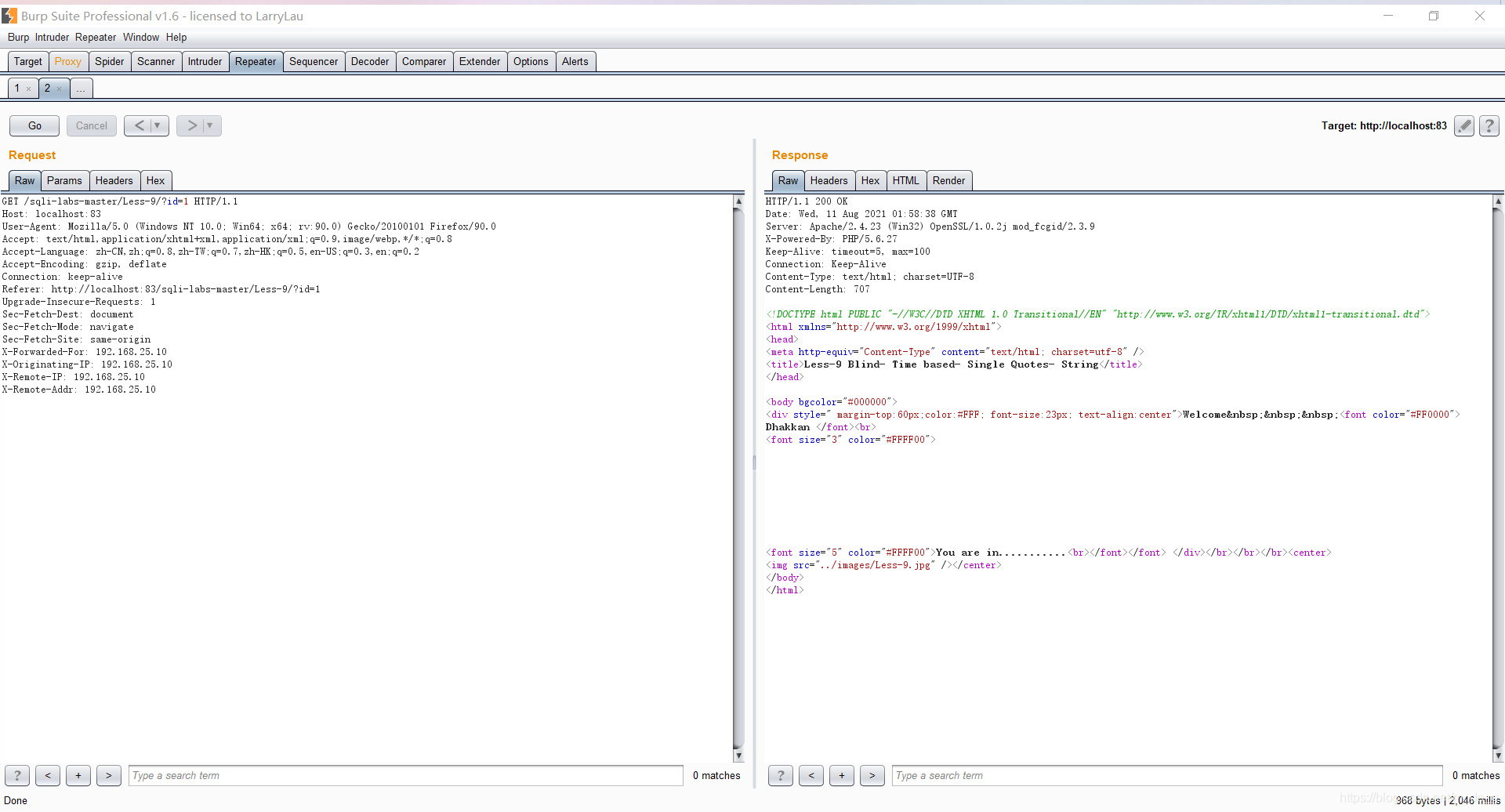The width and height of the screenshot is (1505, 812).
Task: Show response Render view
Action: point(949,181)
